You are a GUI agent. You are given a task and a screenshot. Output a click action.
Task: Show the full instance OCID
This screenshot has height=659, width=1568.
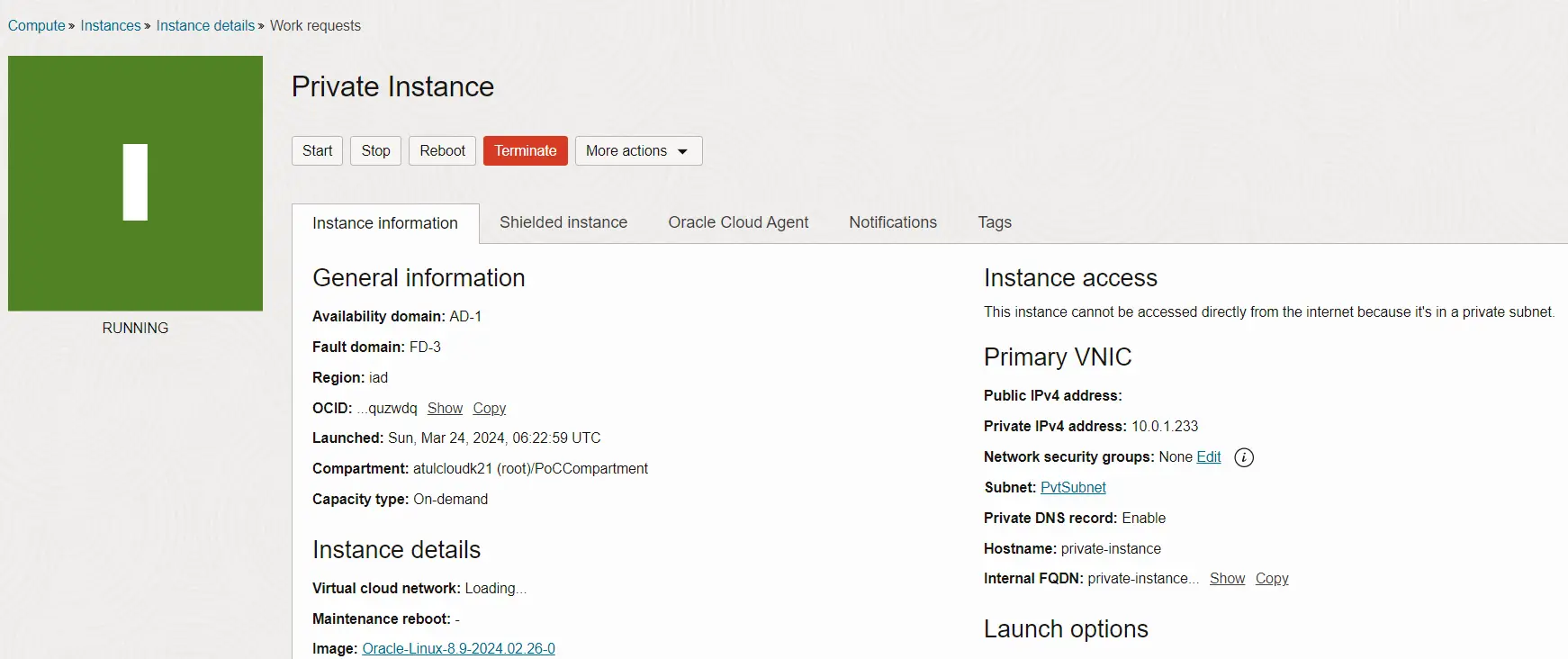click(x=445, y=409)
